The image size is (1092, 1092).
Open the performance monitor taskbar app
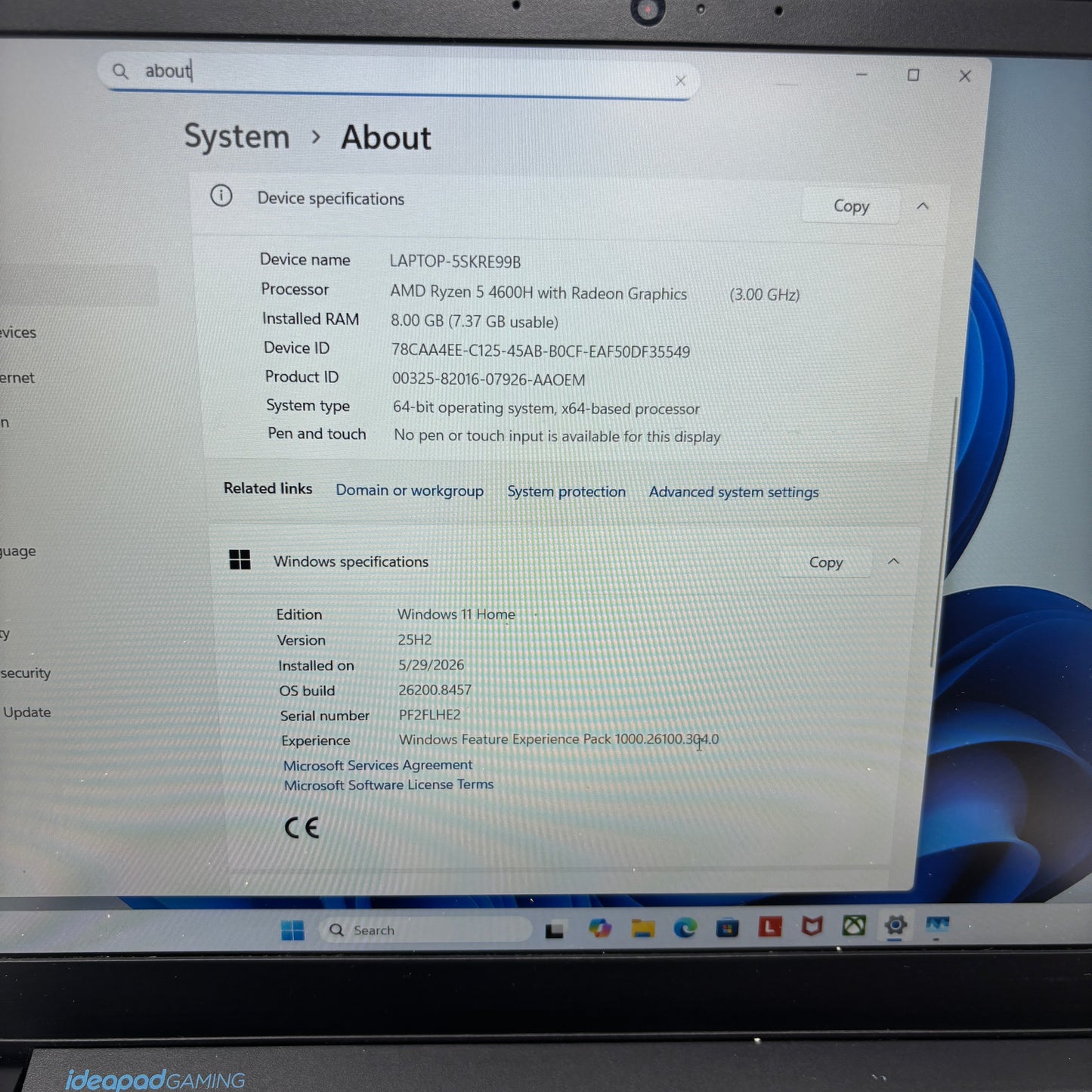(937, 924)
